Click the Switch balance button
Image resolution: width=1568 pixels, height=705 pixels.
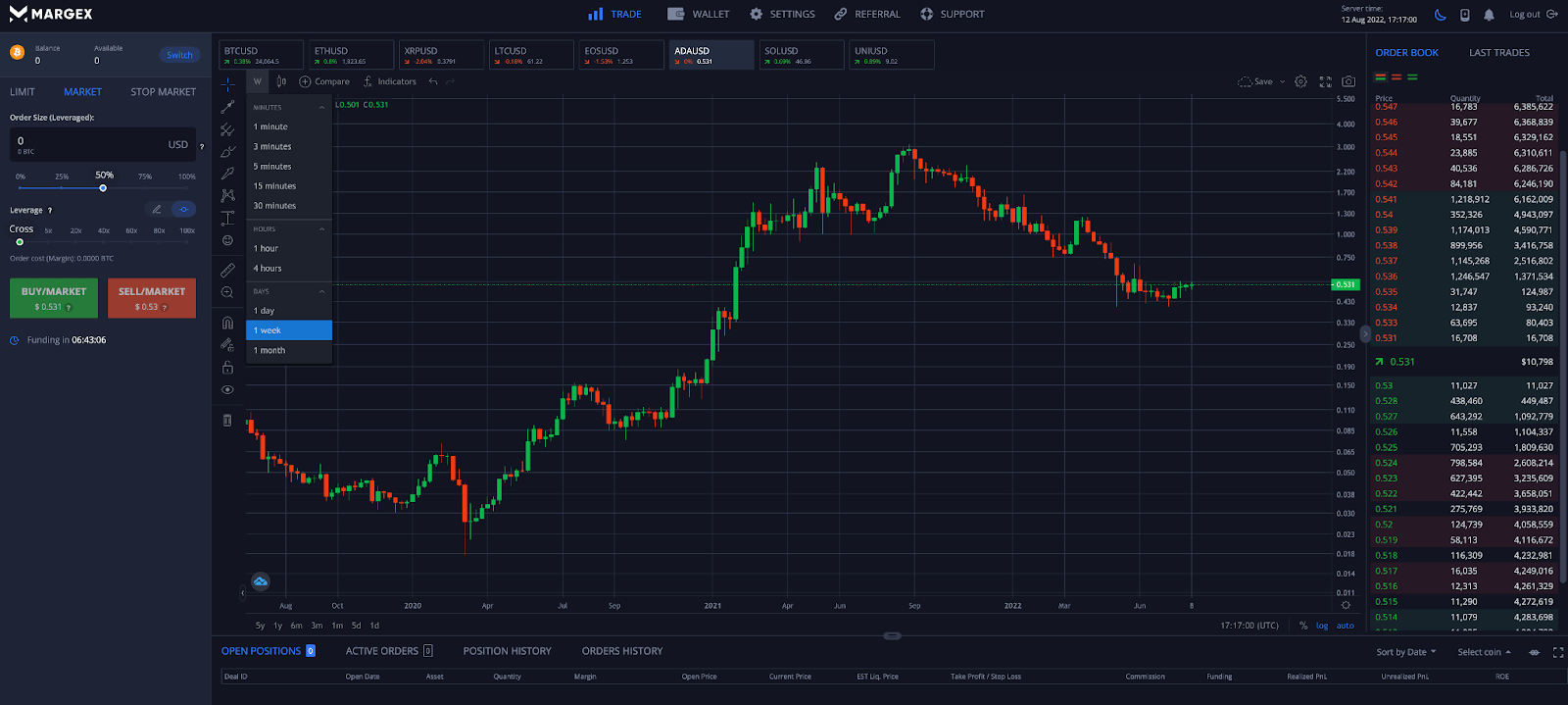179,55
